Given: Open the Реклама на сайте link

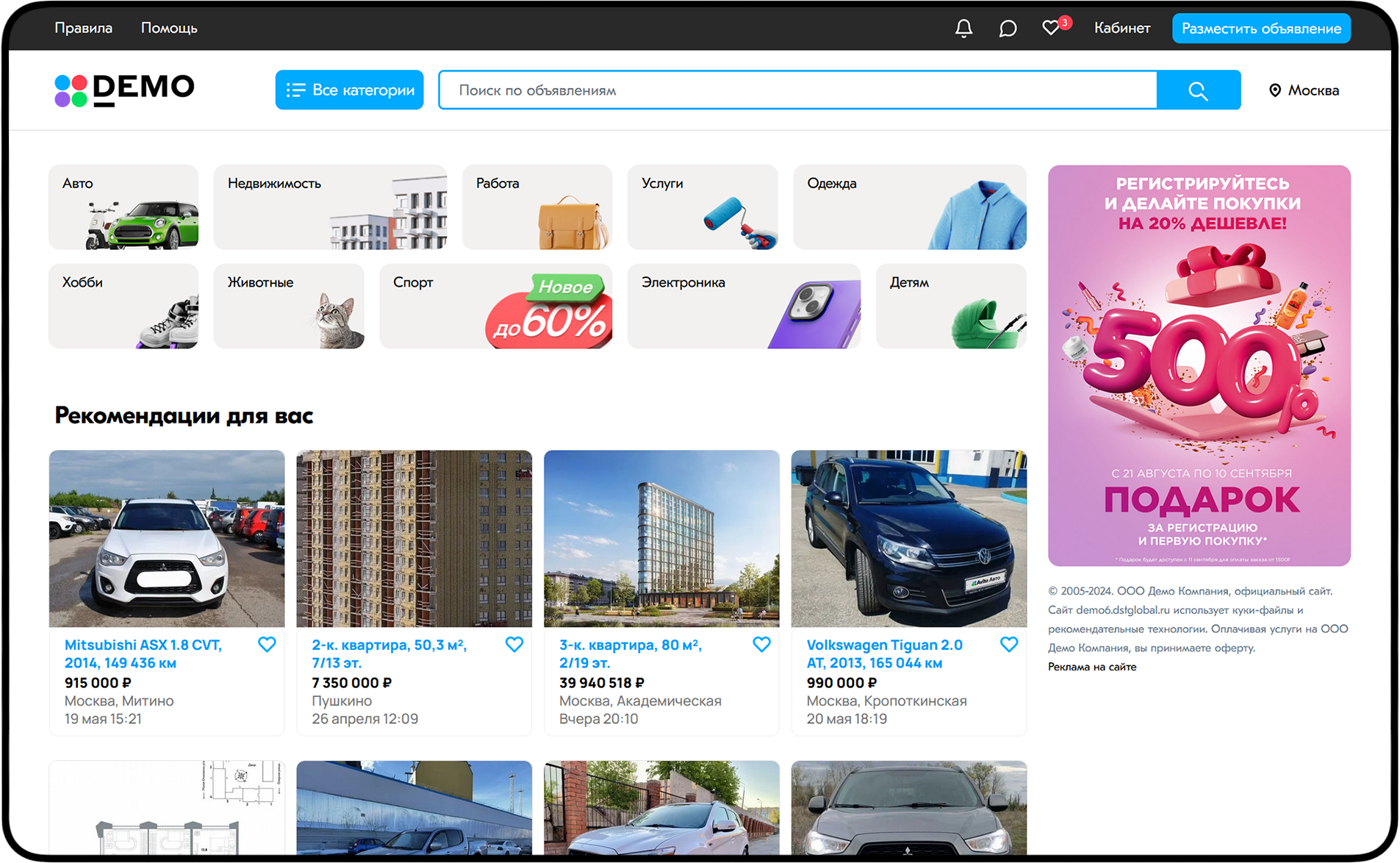Looking at the screenshot, I should (x=1092, y=667).
